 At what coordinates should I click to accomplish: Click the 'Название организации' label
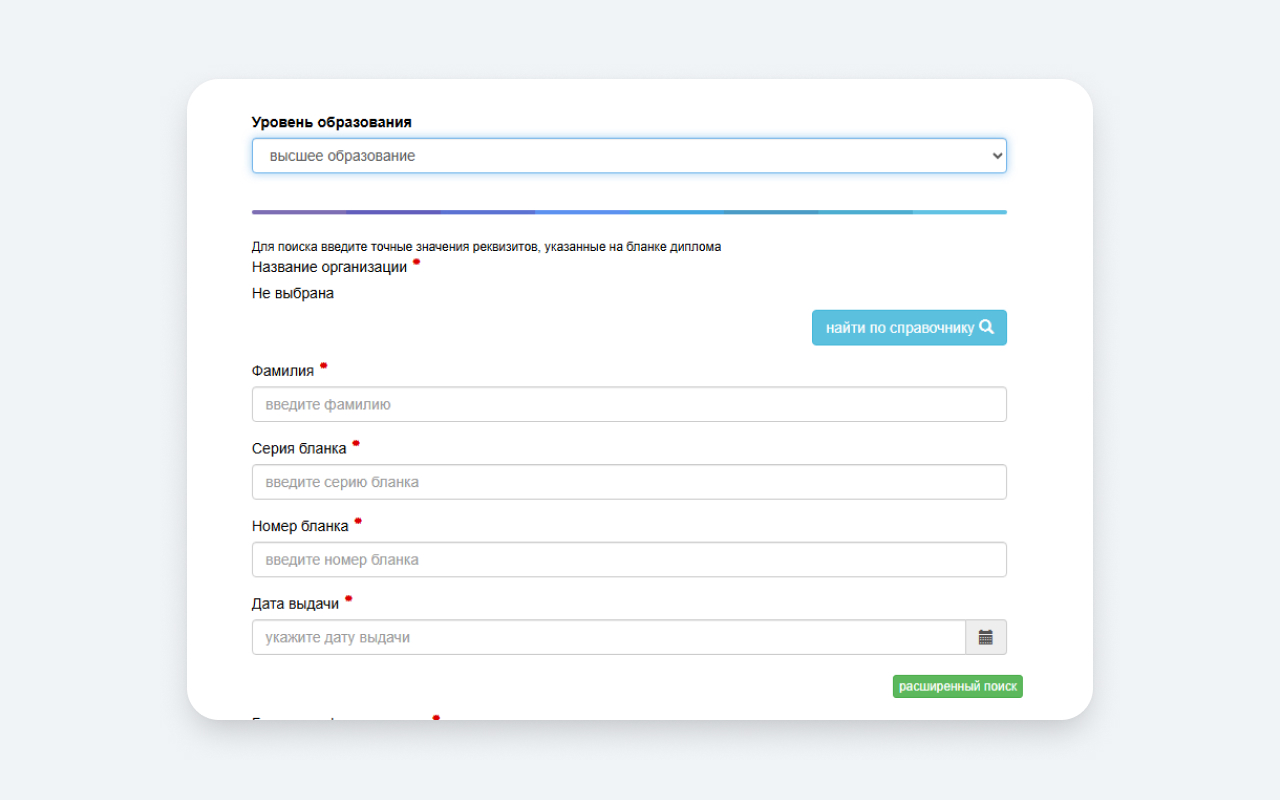329,267
